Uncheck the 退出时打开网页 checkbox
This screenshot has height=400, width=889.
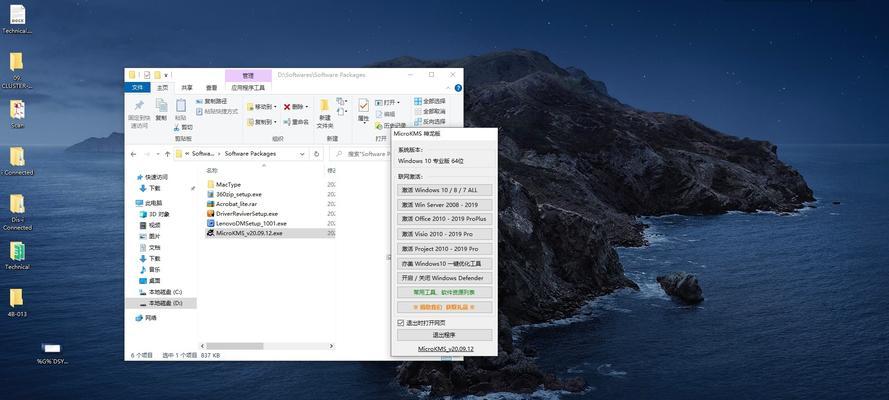point(401,322)
